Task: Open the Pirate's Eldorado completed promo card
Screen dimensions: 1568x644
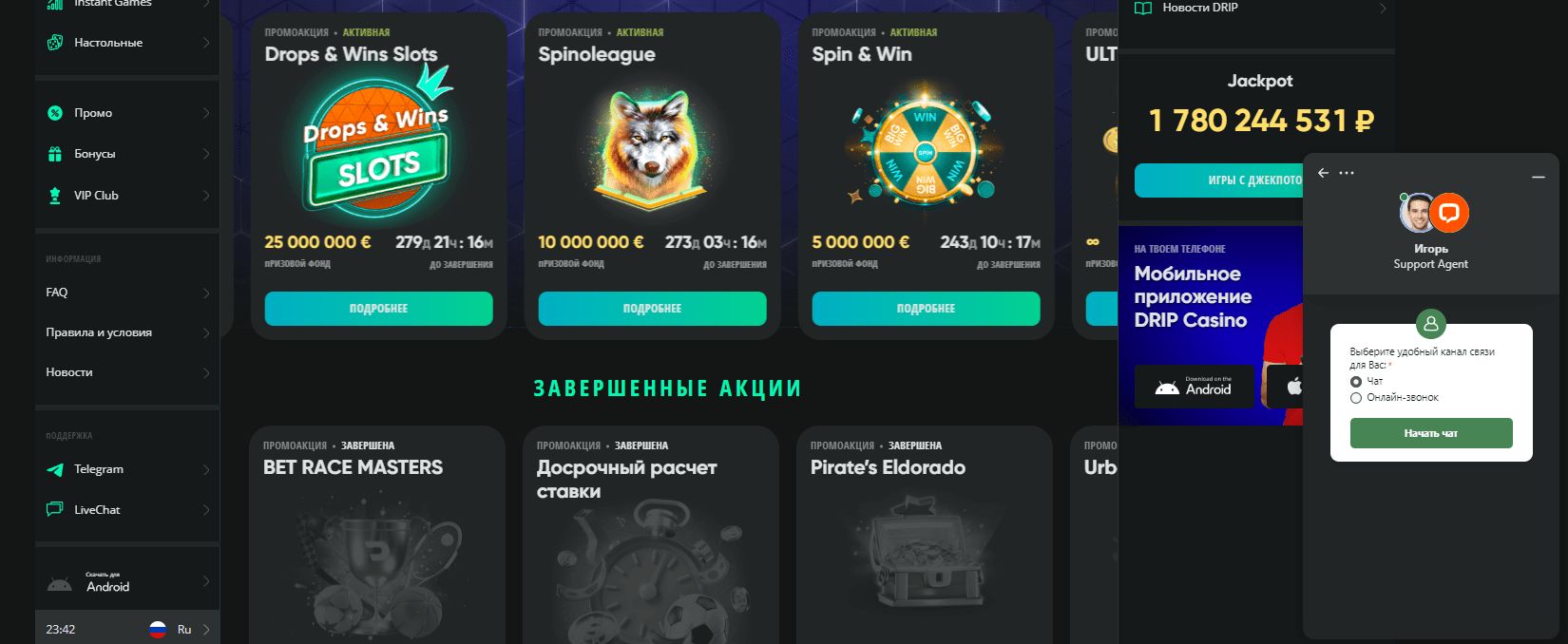Action: tap(925, 535)
